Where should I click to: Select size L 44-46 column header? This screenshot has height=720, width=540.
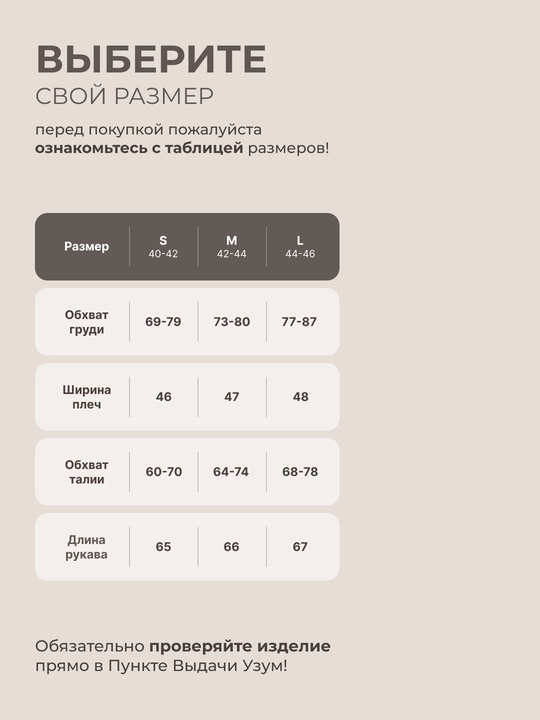pos(300,247)
